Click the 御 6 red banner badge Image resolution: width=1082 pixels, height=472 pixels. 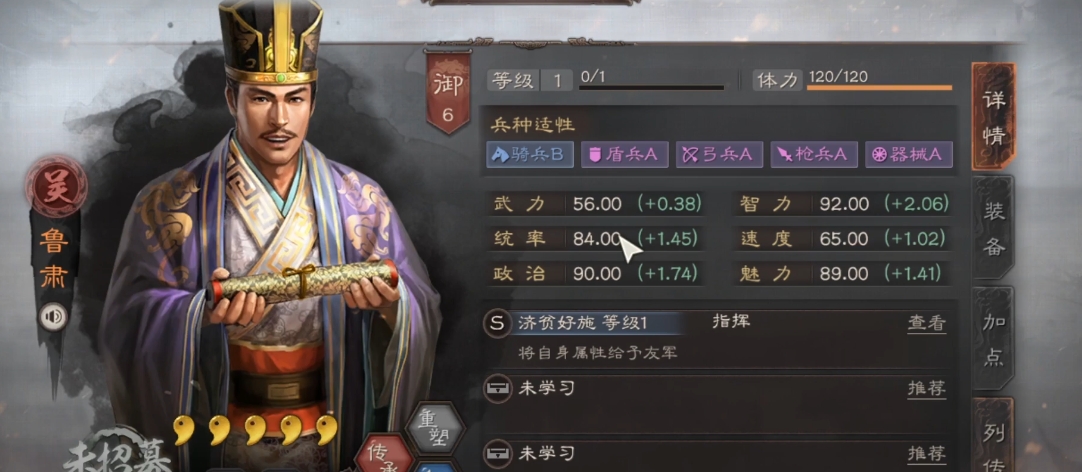point(448,91)
